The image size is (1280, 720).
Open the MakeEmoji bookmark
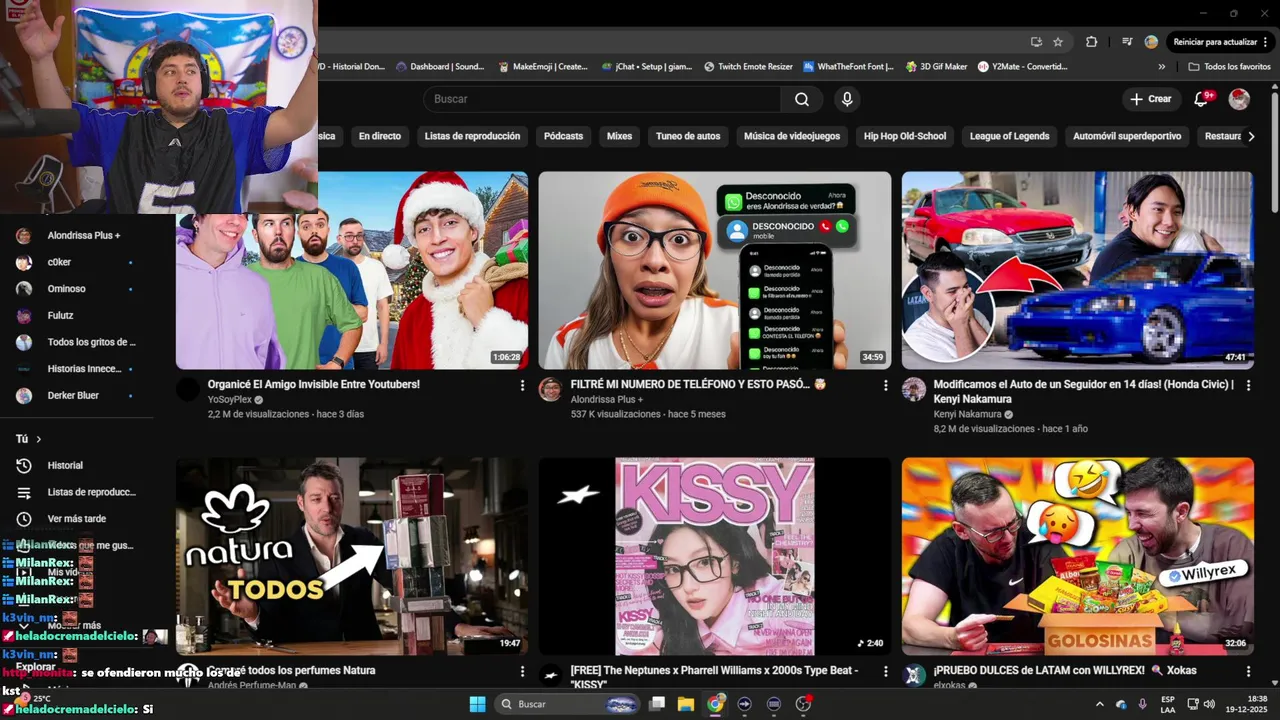coord(543,67)
